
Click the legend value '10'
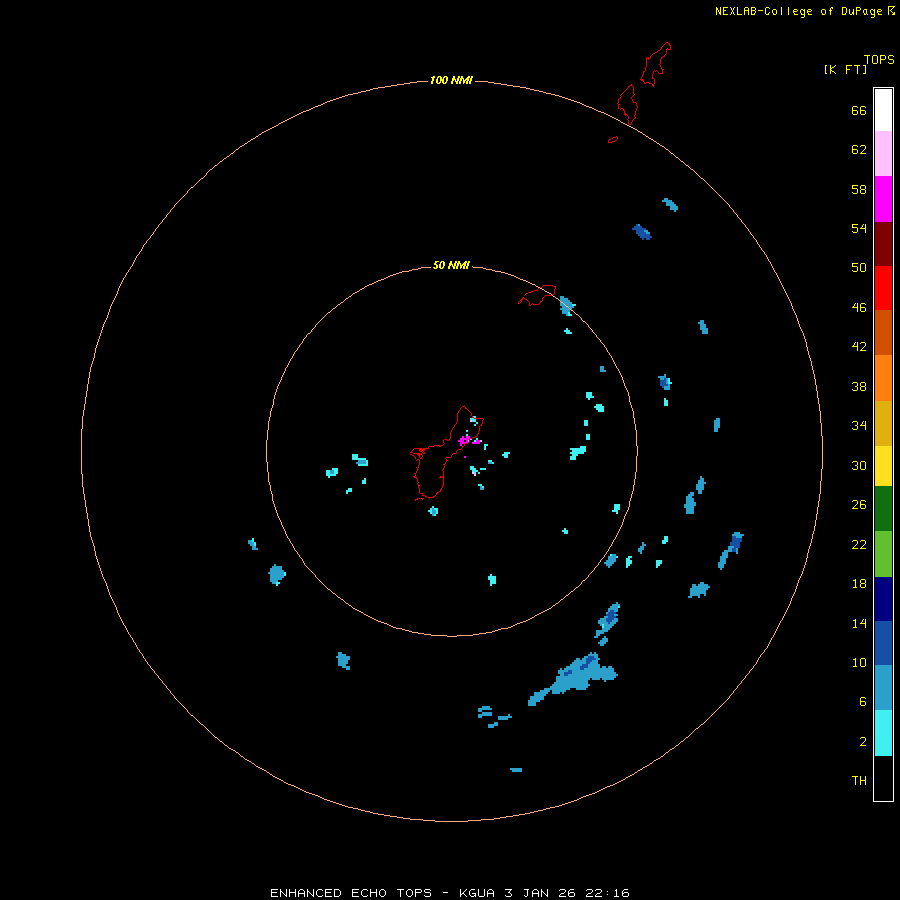859,663
